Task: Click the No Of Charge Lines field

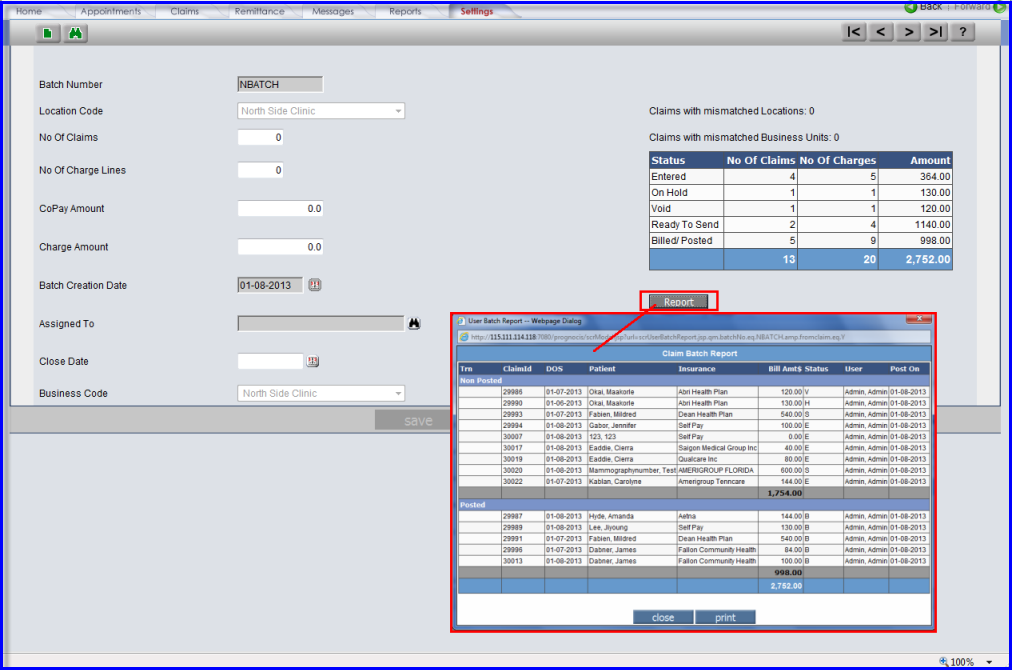Action: 260,170
